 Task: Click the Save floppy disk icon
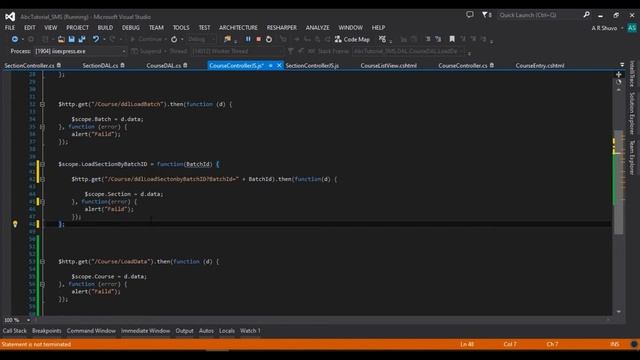click(71, 39)
